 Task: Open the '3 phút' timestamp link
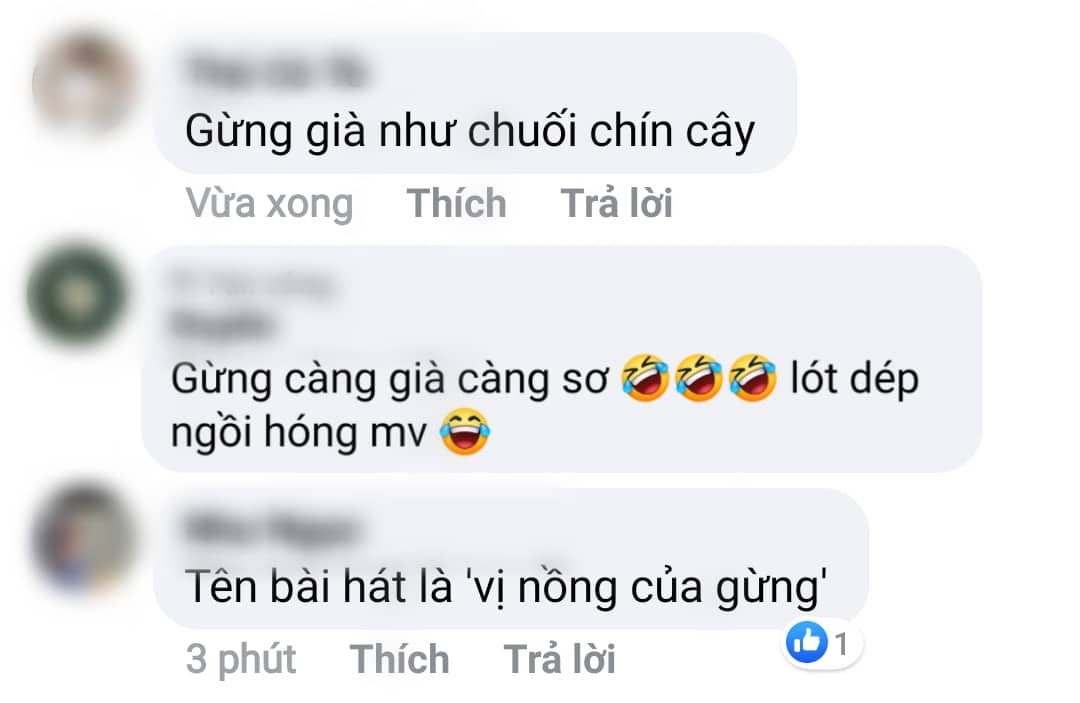coord(240,660)
